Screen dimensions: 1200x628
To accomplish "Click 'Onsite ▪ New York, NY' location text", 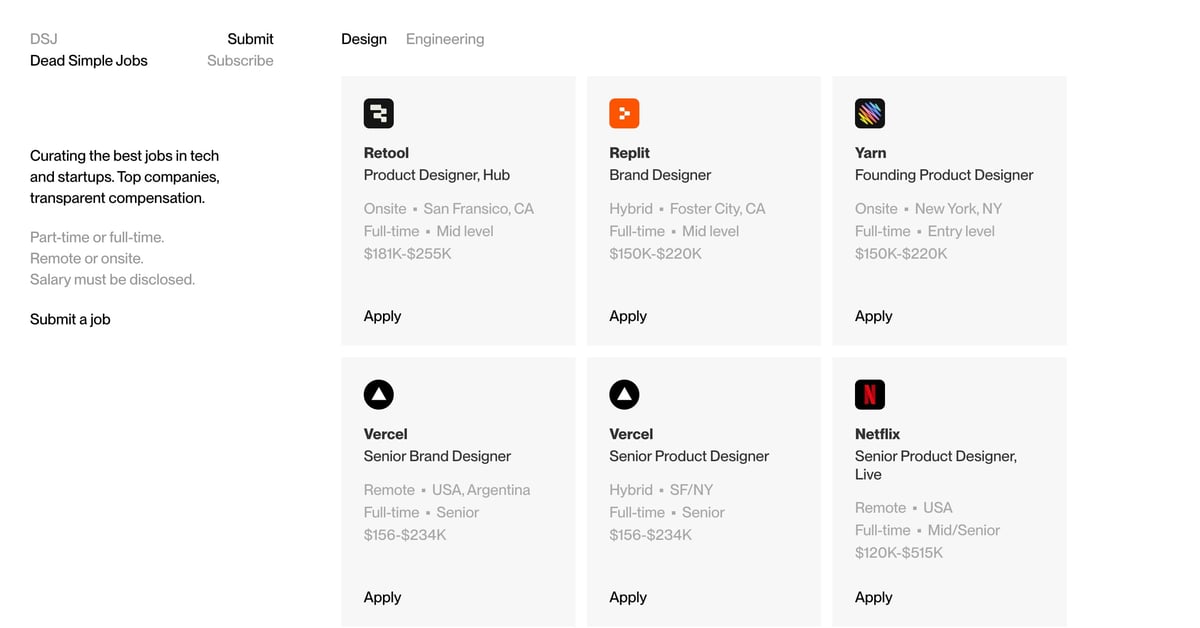I will point(928,209).
